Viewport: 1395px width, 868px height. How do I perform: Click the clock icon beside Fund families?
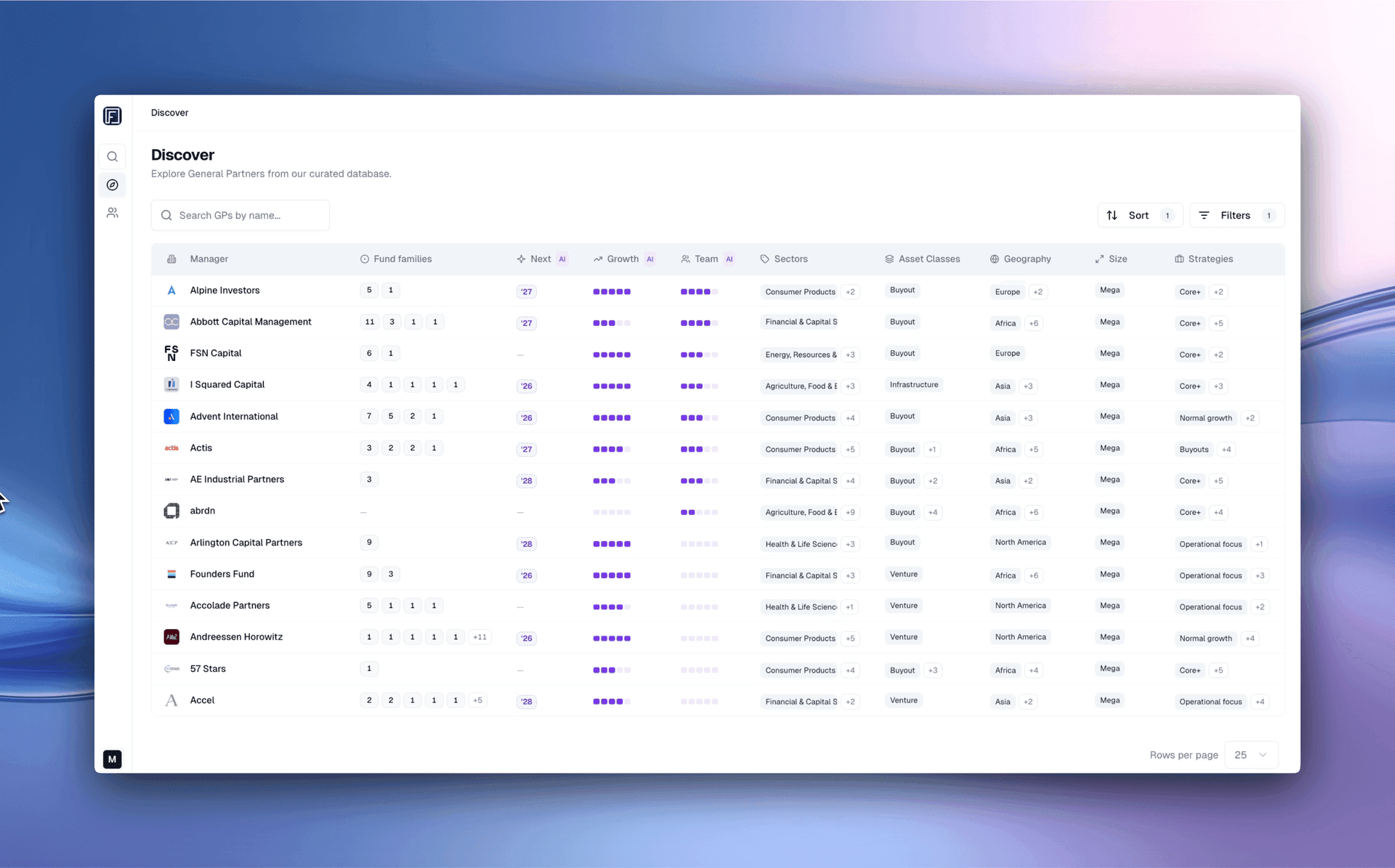coord(365,259)
